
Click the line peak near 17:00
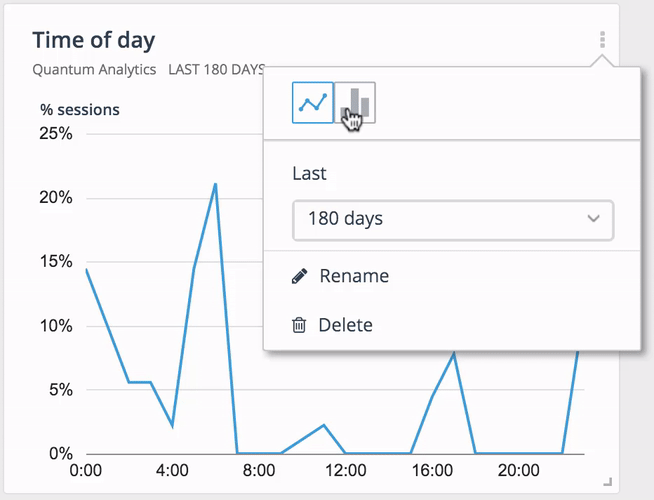coord(454,354)
